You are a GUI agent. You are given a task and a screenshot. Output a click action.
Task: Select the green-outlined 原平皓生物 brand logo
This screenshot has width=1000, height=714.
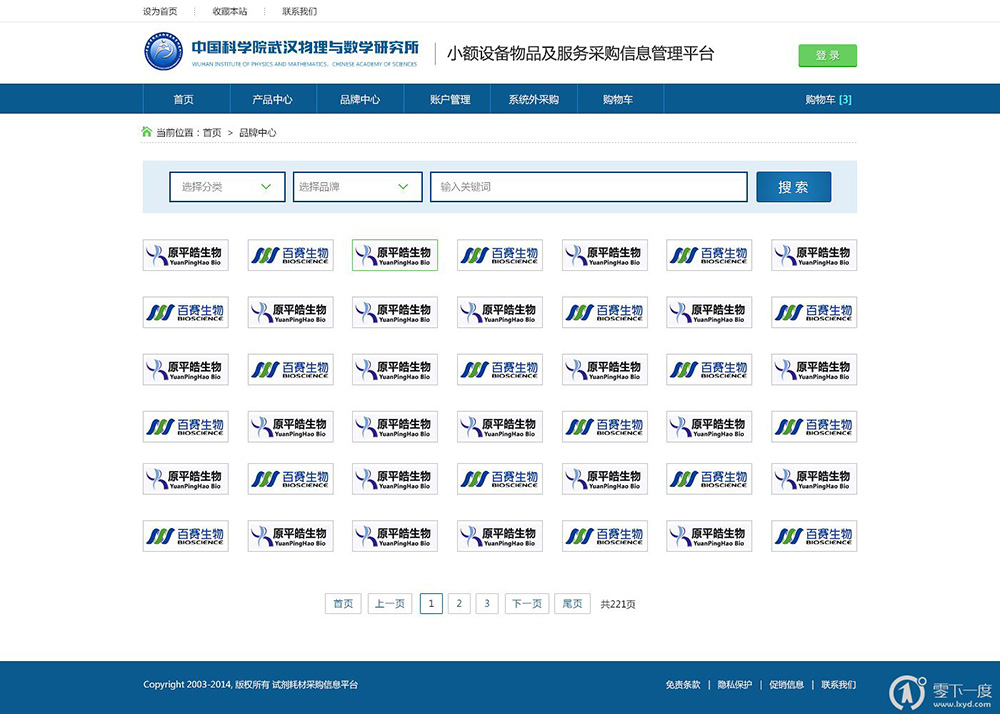pyautogui.click(x=395, y=255)
